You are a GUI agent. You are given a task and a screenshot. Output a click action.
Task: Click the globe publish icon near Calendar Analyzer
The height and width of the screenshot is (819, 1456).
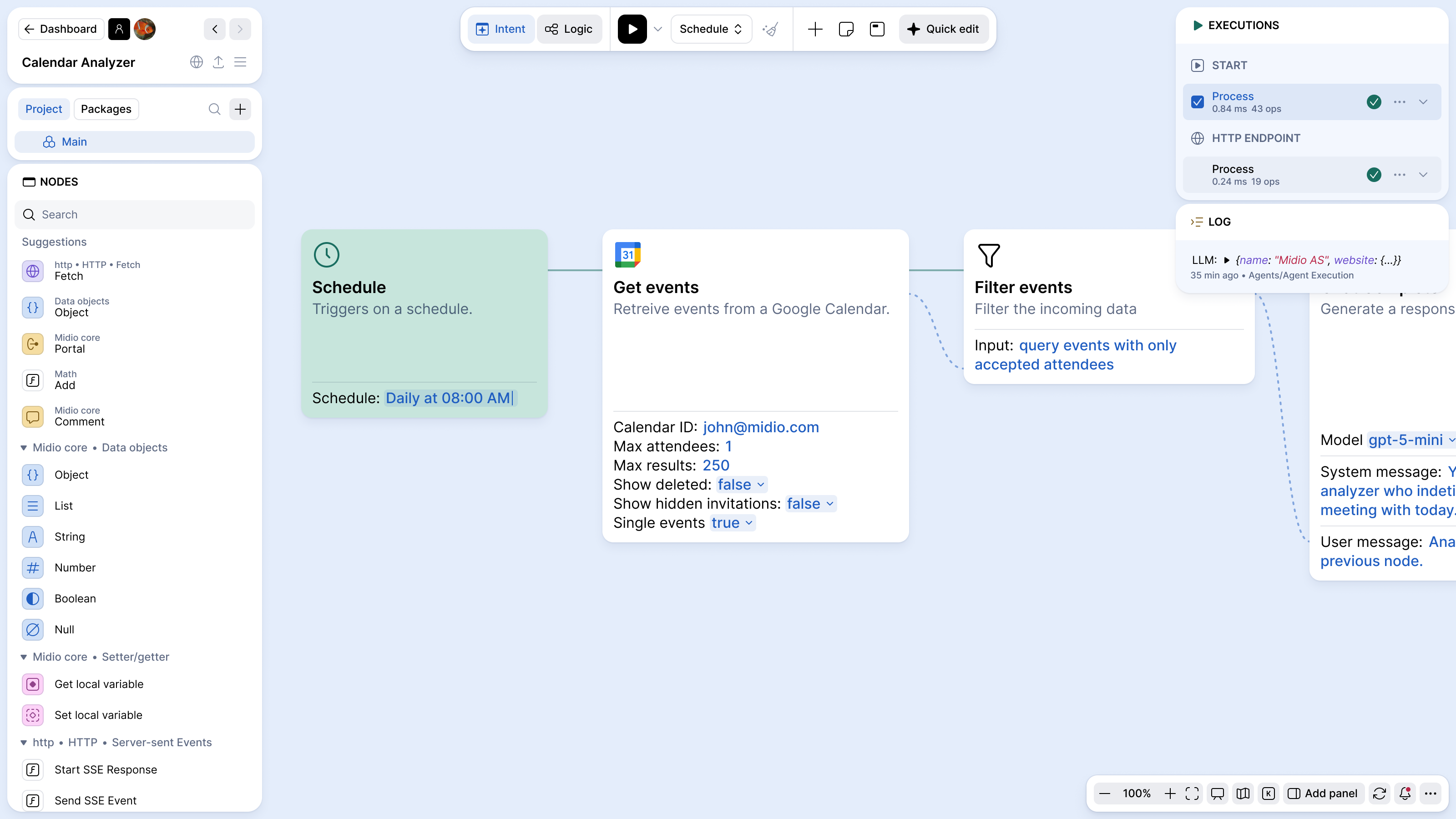pos(196,62)
